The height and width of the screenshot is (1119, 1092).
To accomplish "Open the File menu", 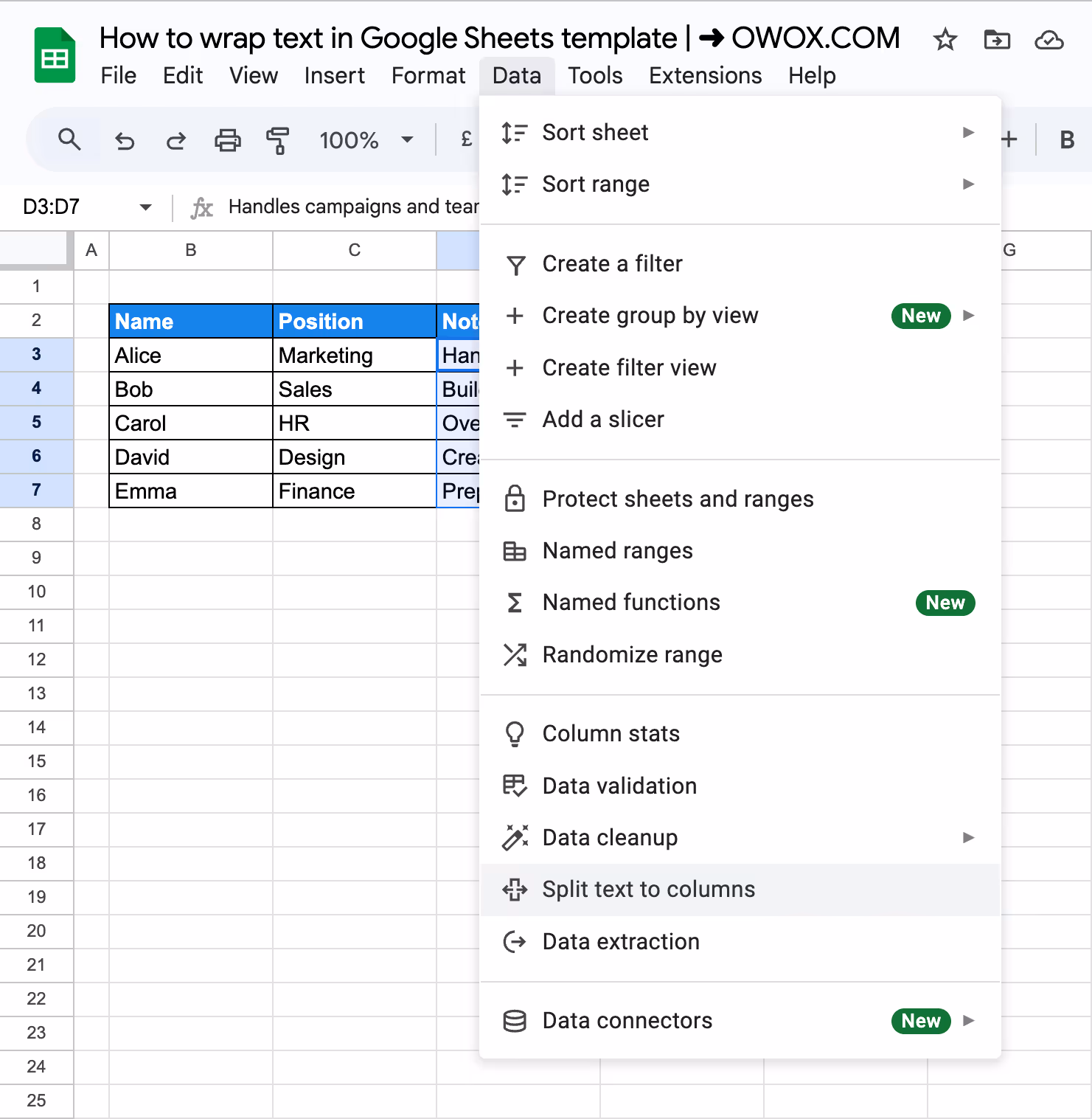I will coord(119,75).
